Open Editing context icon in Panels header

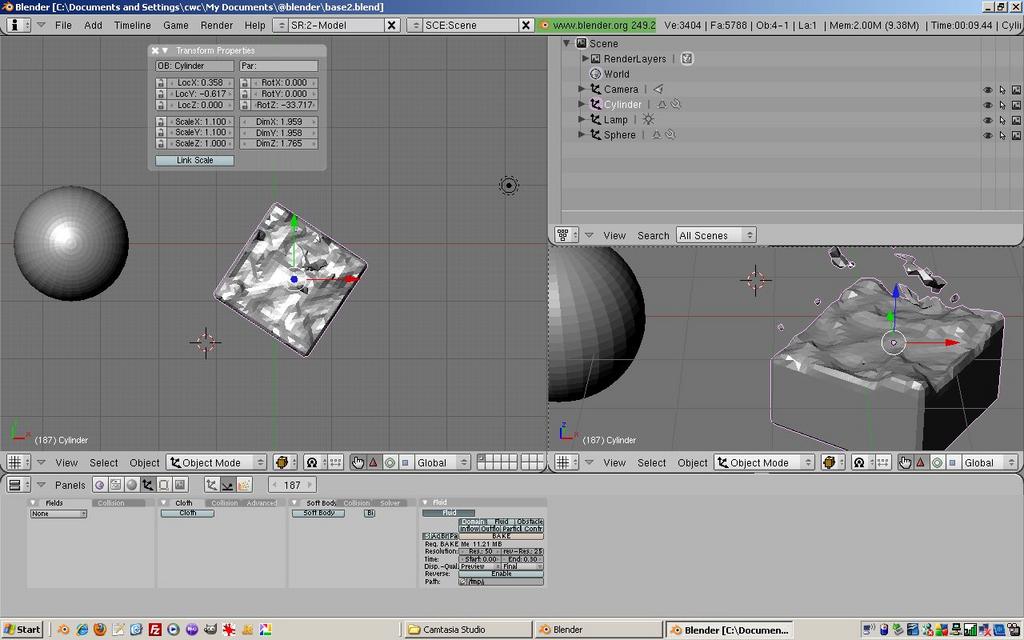164,485
